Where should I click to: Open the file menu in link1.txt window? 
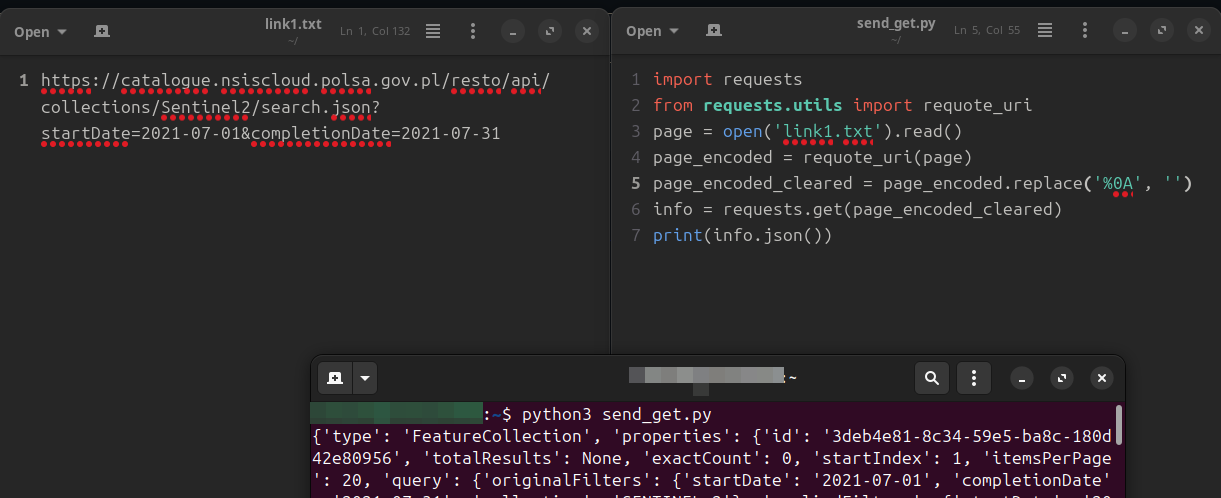(x=40, y=31)
